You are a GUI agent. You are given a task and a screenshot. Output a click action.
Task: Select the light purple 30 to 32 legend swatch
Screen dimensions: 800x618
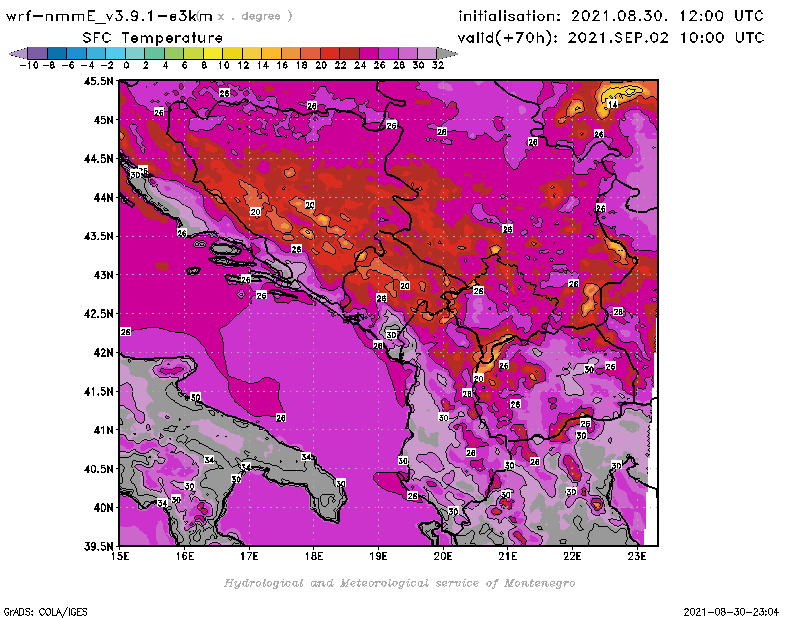point(427,53)
